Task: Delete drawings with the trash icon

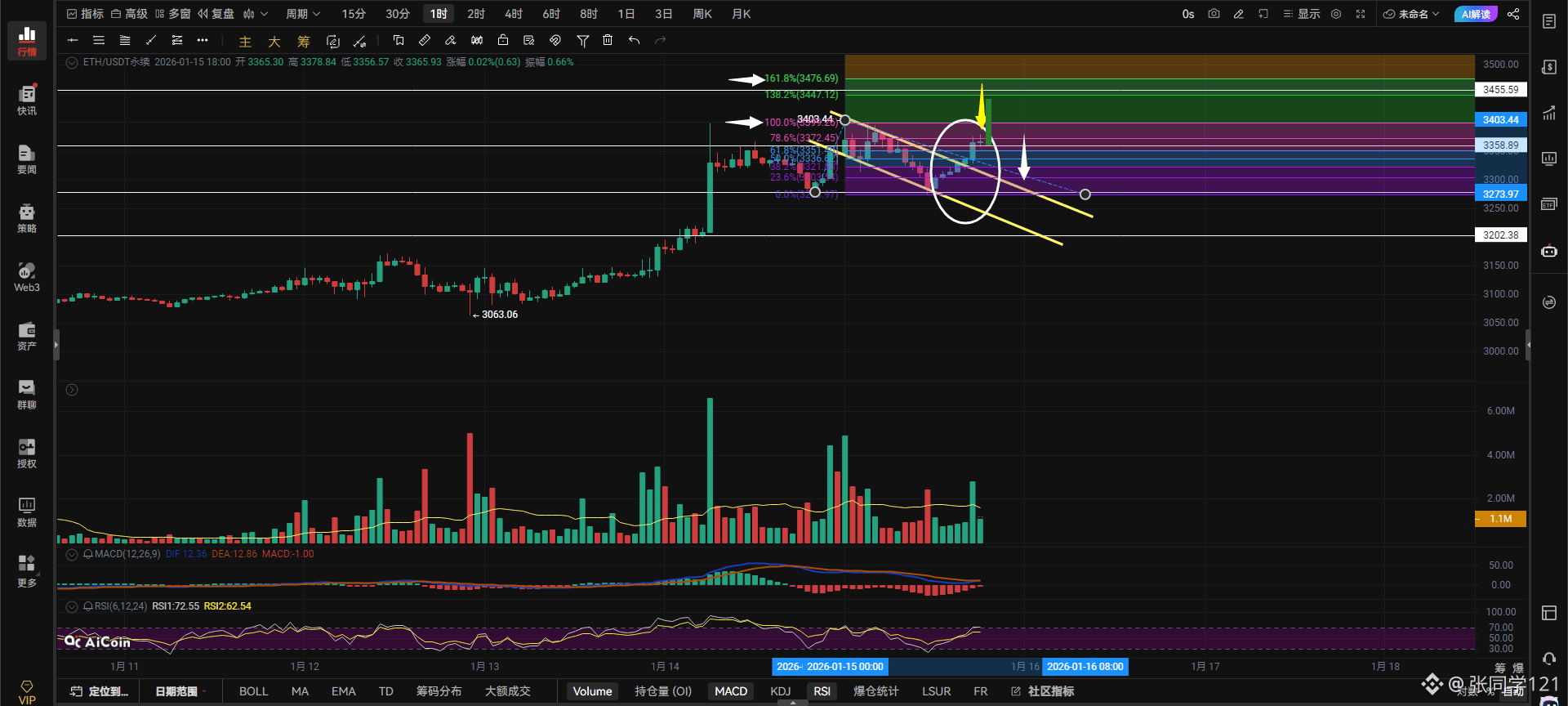Action: point(608,40)
